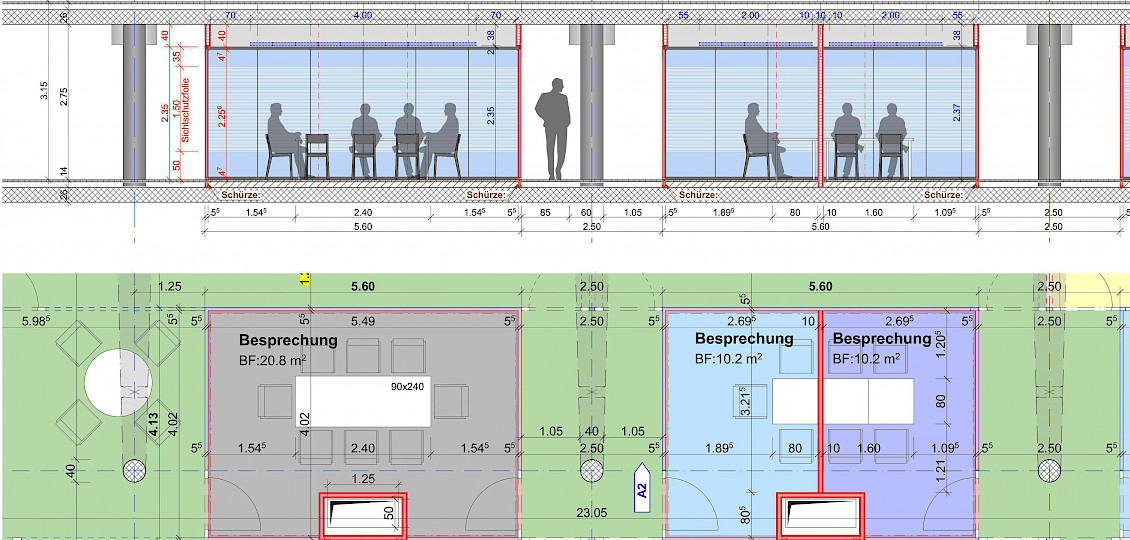1130x540 pixels.
Task: Select the first Schürze label under the elevation
Action: tap(239, 195)
